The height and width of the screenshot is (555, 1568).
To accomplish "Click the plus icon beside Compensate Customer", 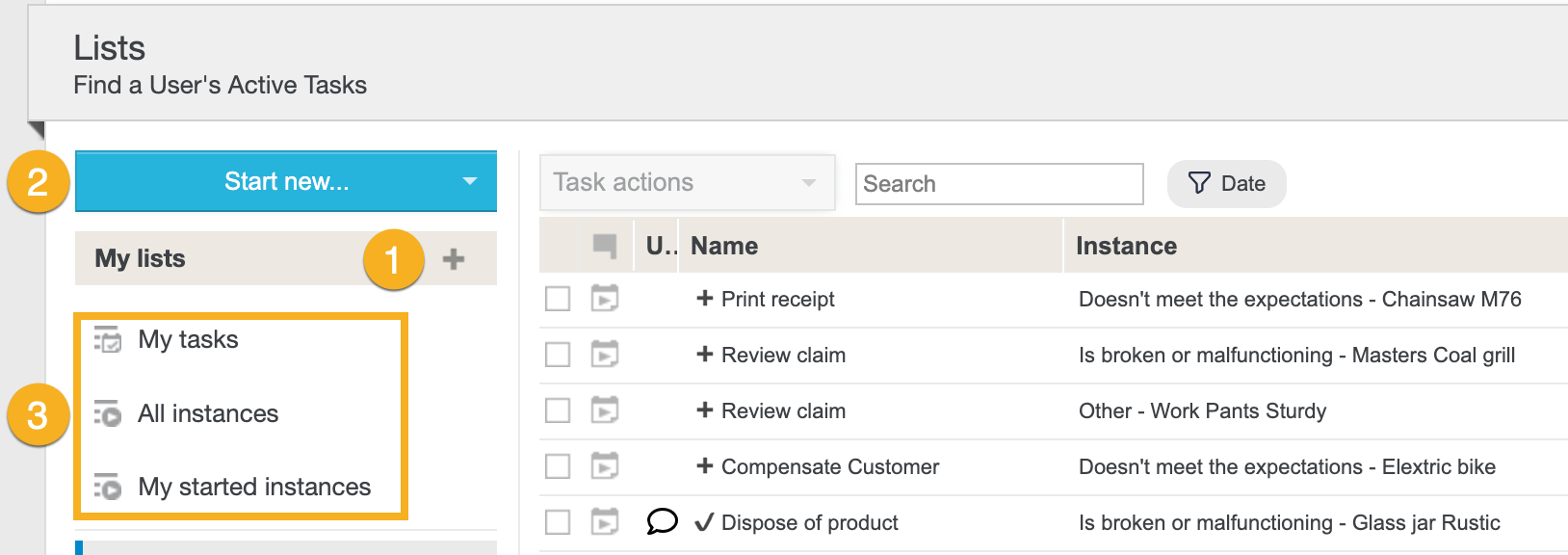I will click(x=704, y=466).
